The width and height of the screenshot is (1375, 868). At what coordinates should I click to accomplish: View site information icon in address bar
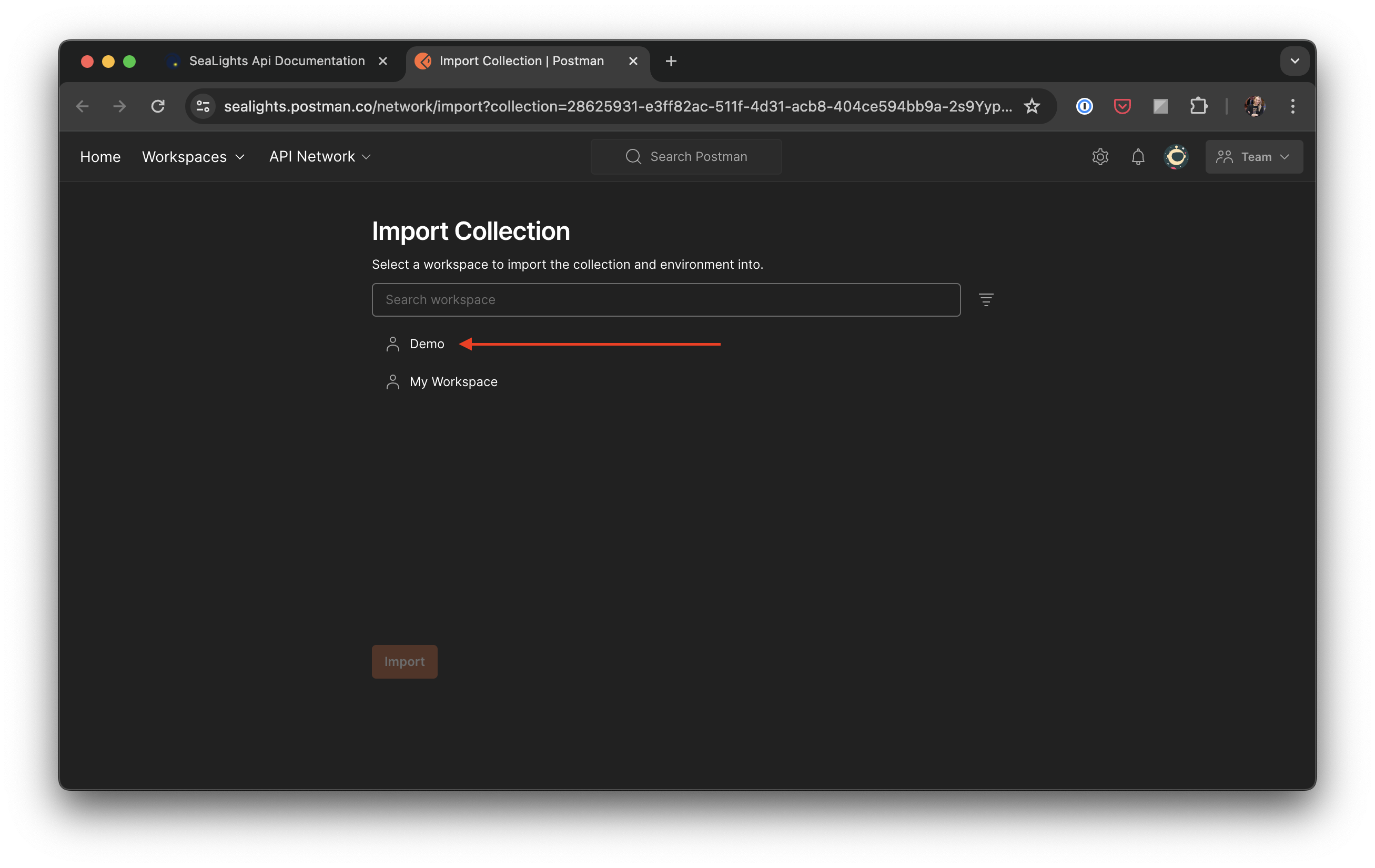tap(203, 106)
